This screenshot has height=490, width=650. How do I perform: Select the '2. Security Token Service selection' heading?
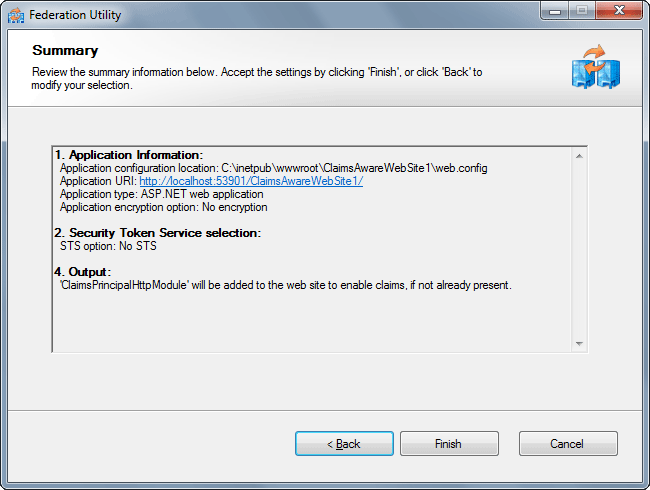pos(157,233)
